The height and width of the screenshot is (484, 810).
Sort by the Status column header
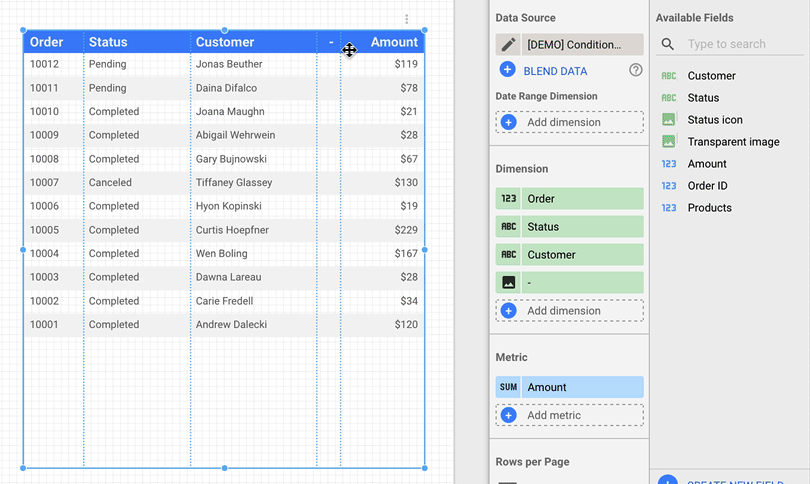point(108,42)
